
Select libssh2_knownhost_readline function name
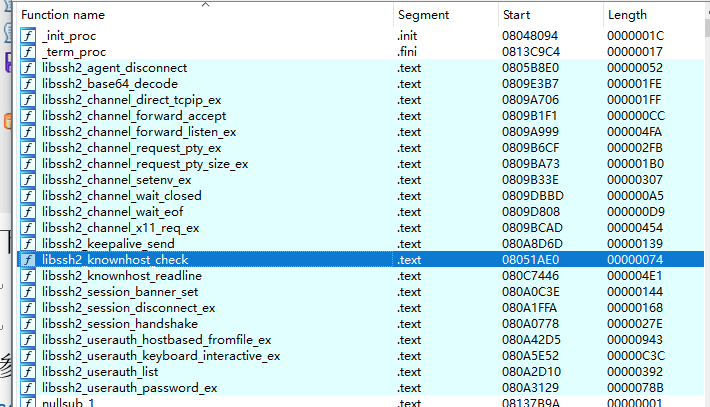click(122, 276)
